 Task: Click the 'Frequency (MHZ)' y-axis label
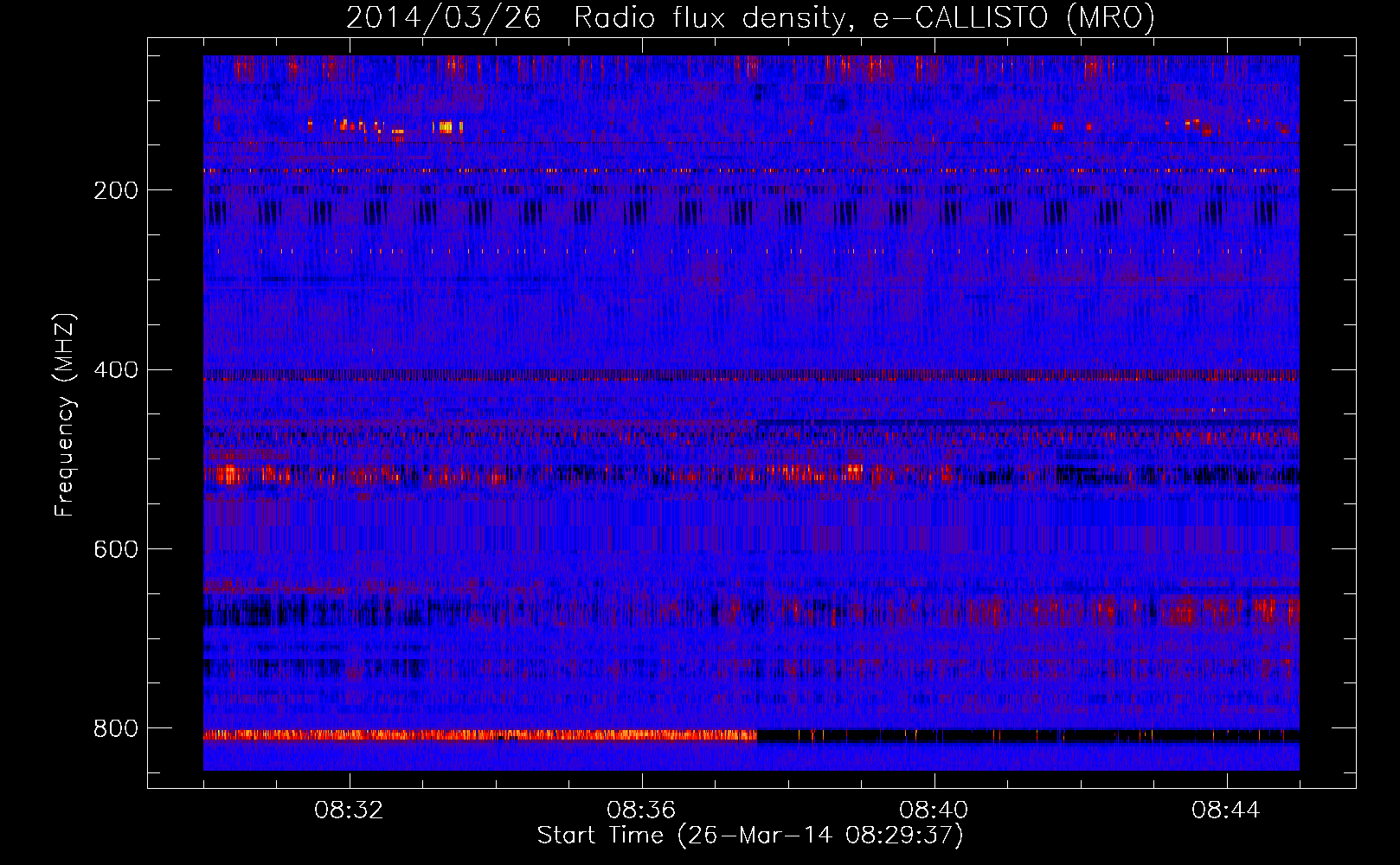(65, 415)
